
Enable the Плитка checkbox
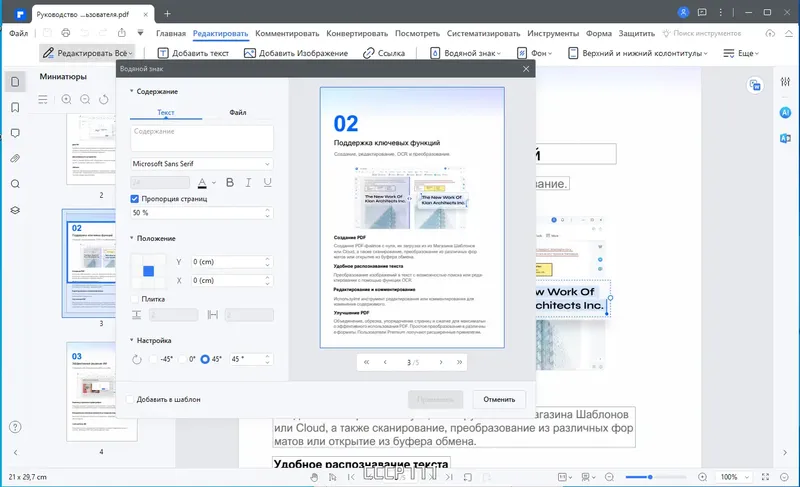(135, 299)
